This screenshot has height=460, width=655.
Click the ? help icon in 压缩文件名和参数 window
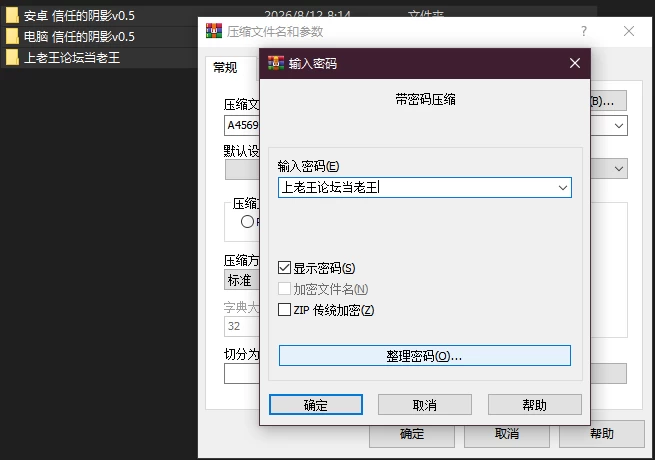(x=584, y=31)
